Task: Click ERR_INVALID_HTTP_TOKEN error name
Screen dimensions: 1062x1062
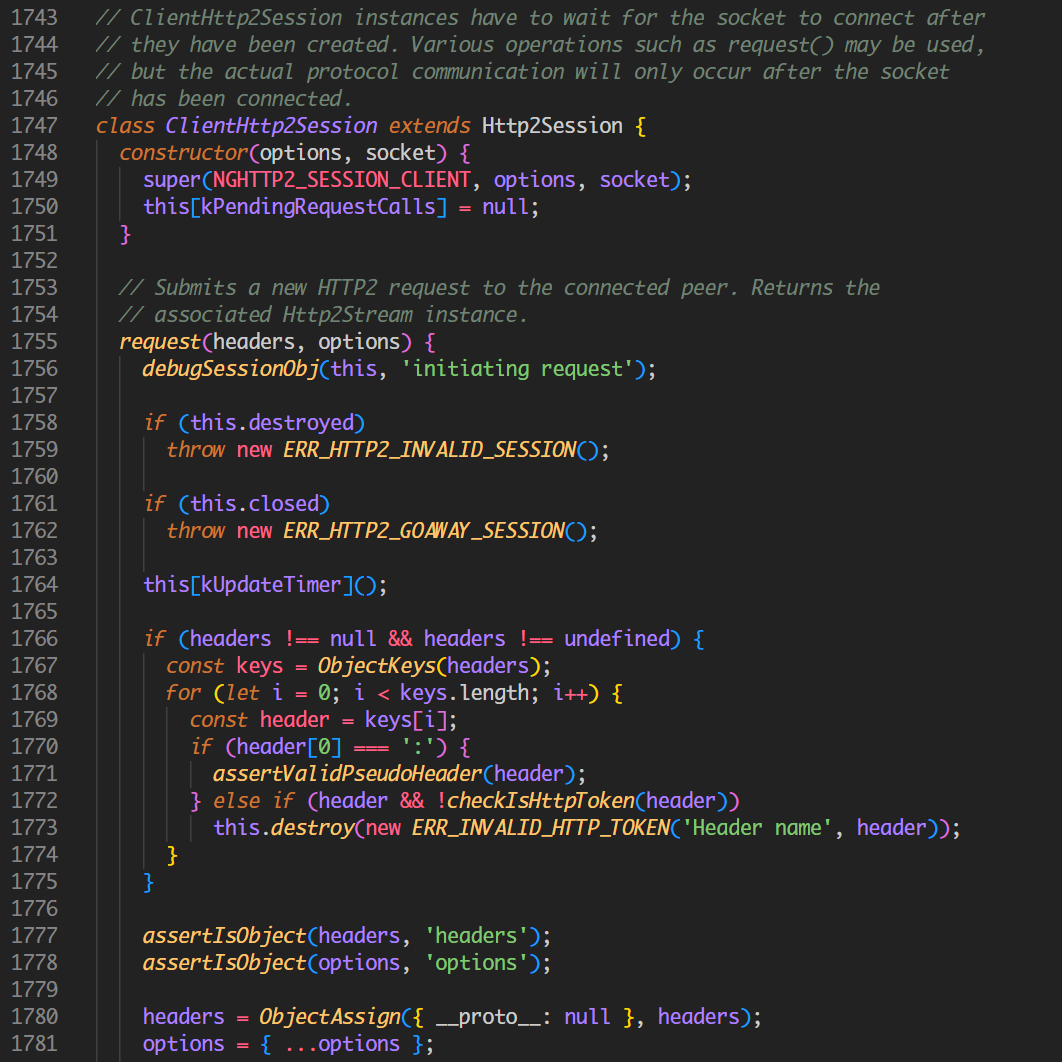Action: coord(541,828)
